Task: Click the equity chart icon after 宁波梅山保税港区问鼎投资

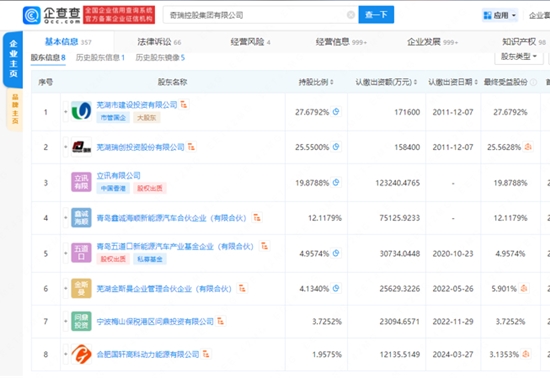Action: click(221, 321)
